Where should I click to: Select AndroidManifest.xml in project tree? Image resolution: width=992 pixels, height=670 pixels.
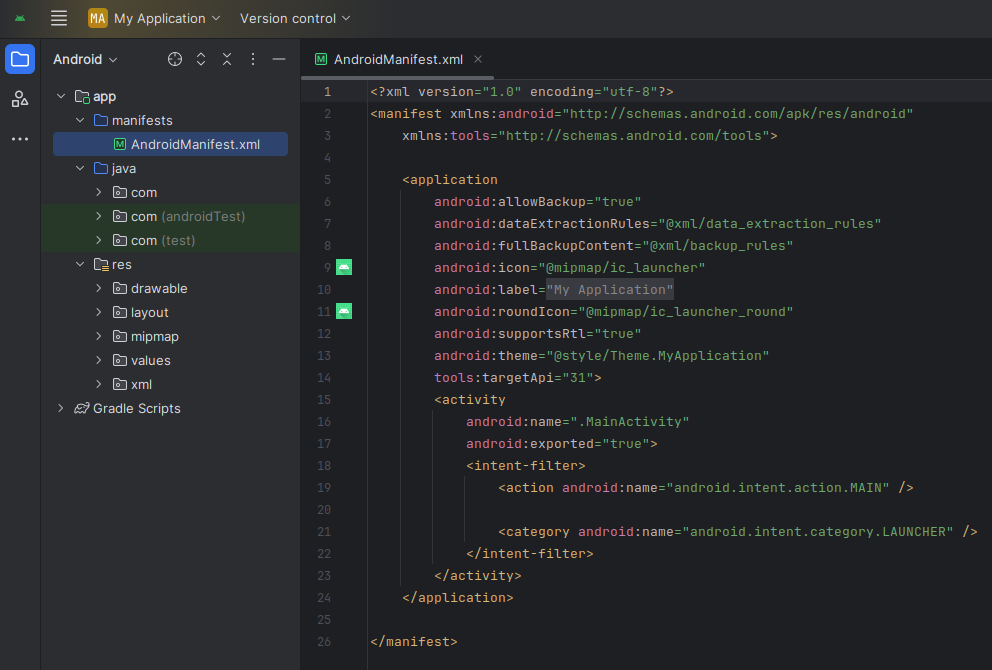[x=170, y=144]
